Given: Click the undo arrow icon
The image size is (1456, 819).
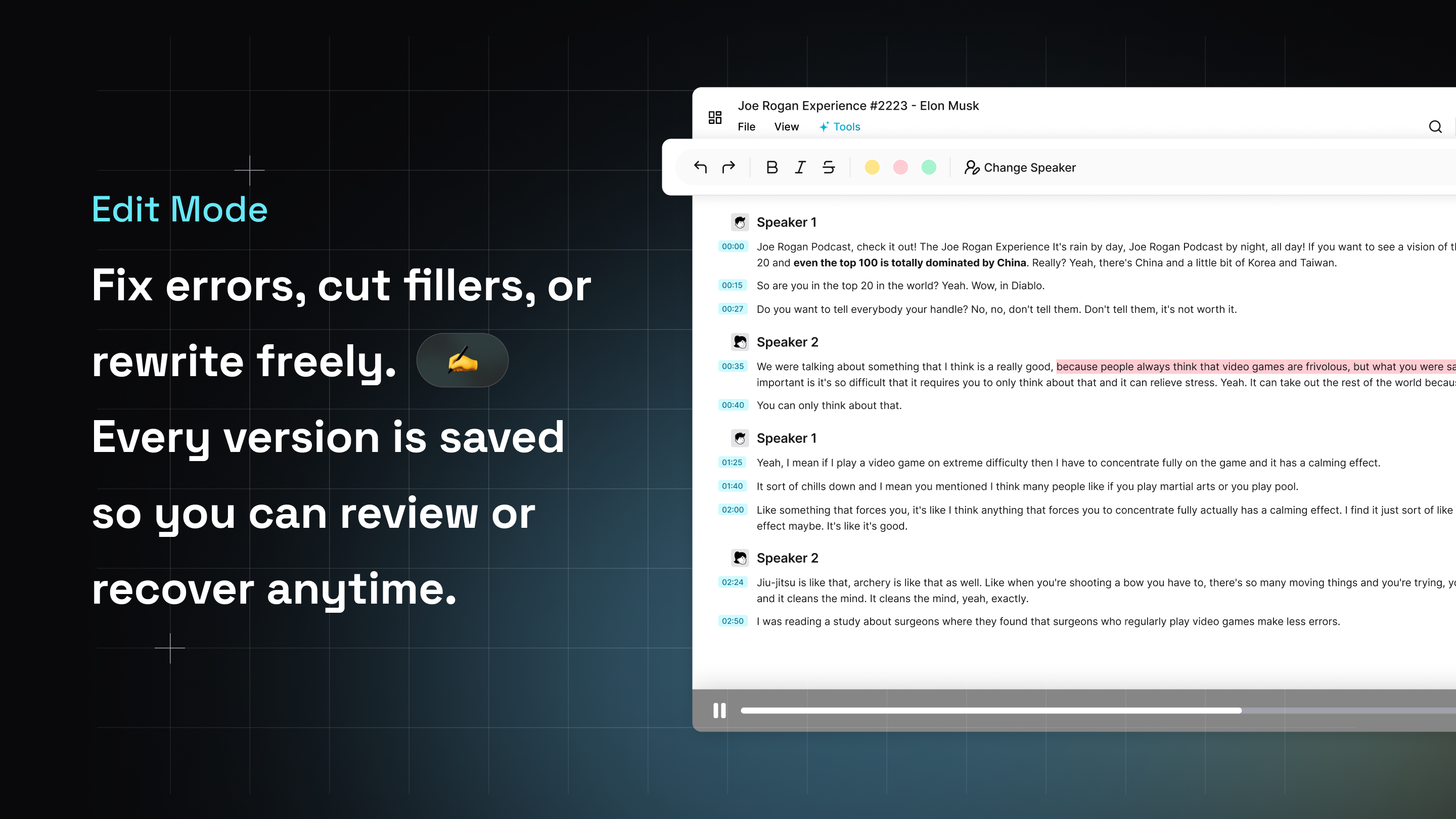Looking at the screenshot, I should [700, 167].
